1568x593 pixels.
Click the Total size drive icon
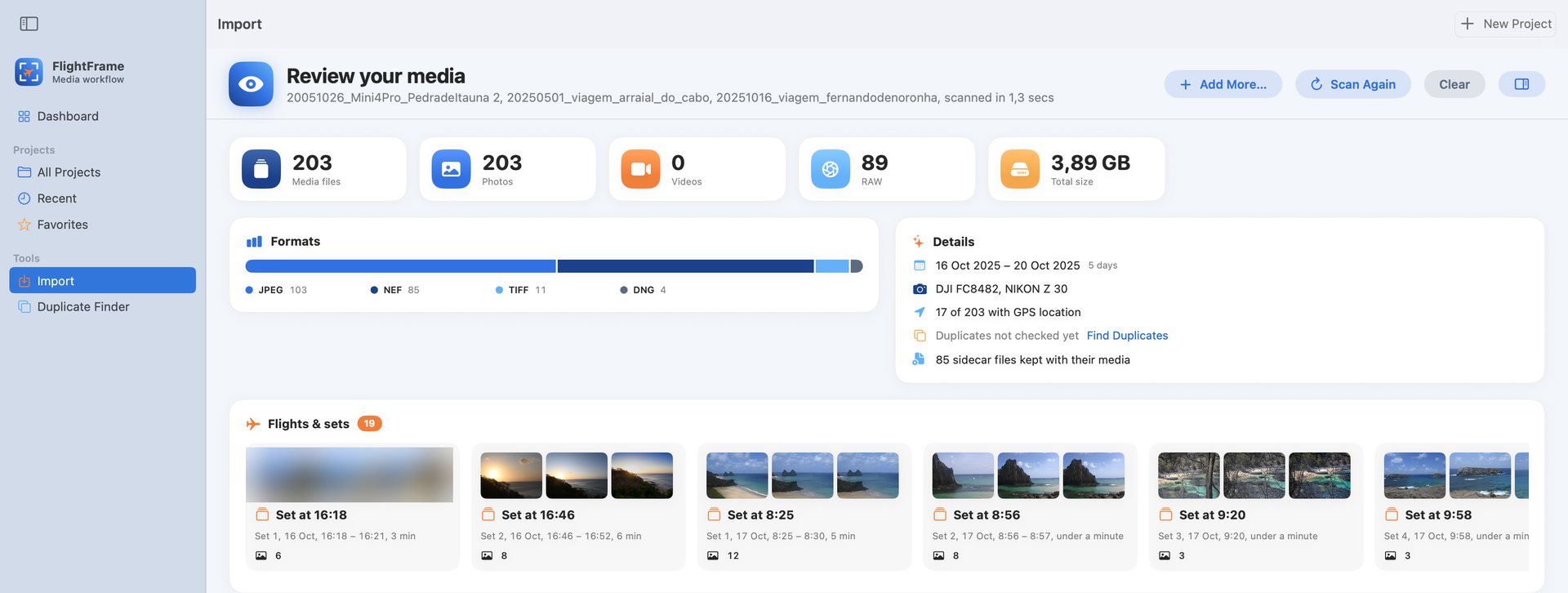[1020, 169]
